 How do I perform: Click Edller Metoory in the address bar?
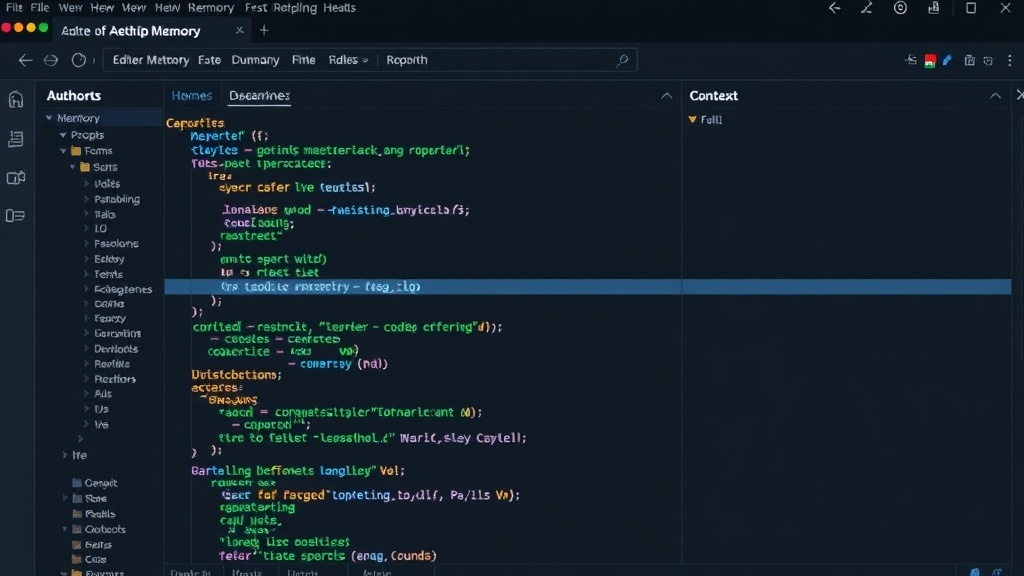click(x=151, y=60)
